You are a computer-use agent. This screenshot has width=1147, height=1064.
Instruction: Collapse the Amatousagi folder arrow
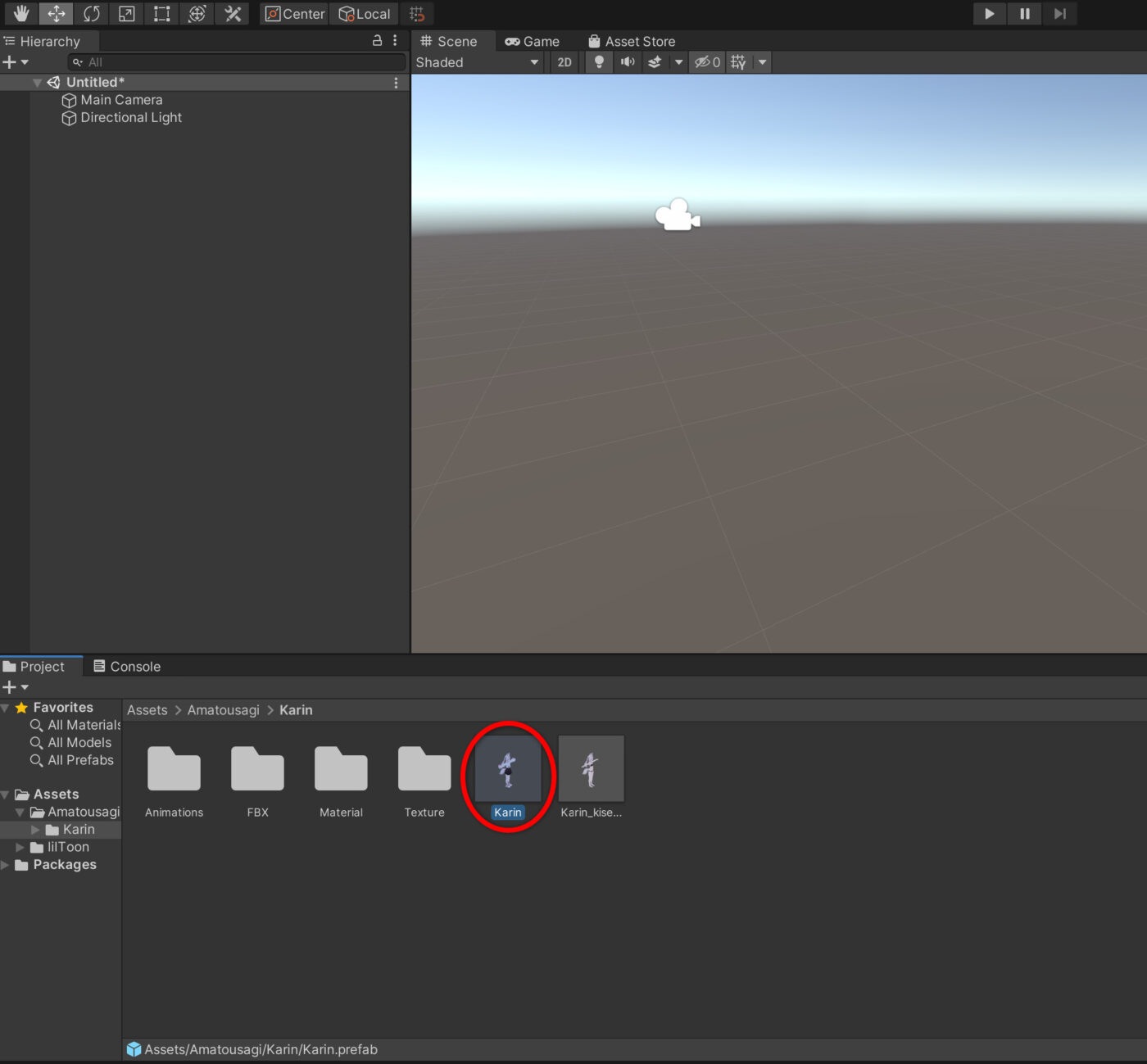(x=20, y=813)
